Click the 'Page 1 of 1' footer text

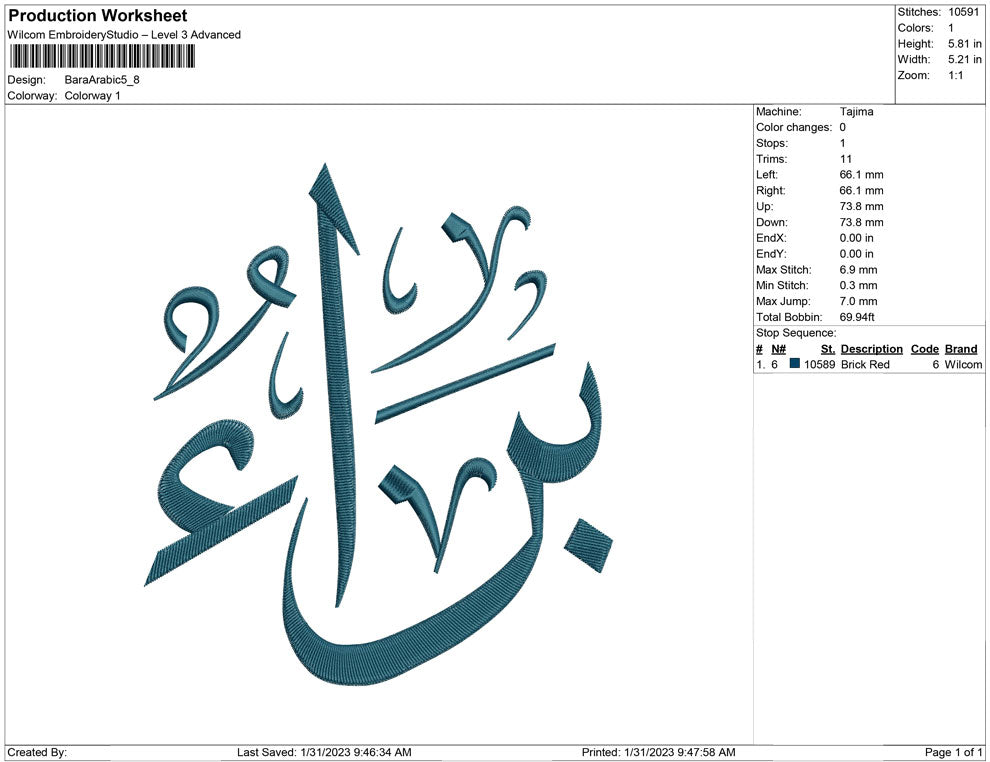[953, 752]
